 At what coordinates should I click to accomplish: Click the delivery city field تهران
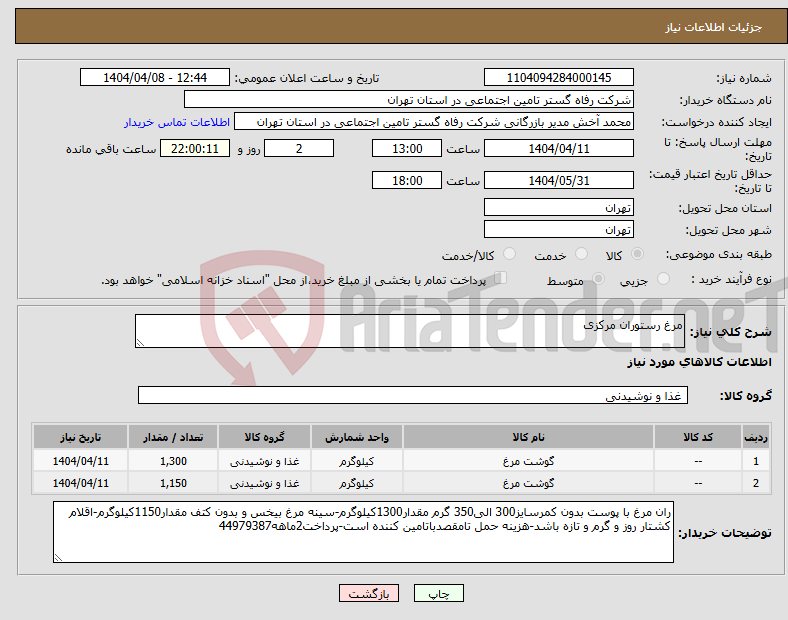(558, 229)
